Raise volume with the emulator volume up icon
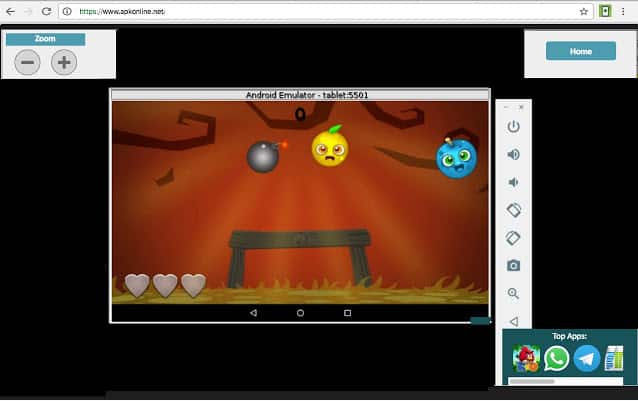The height and width of the screenshot is (401, 638). pyautogui.click(x=513, y=154)
